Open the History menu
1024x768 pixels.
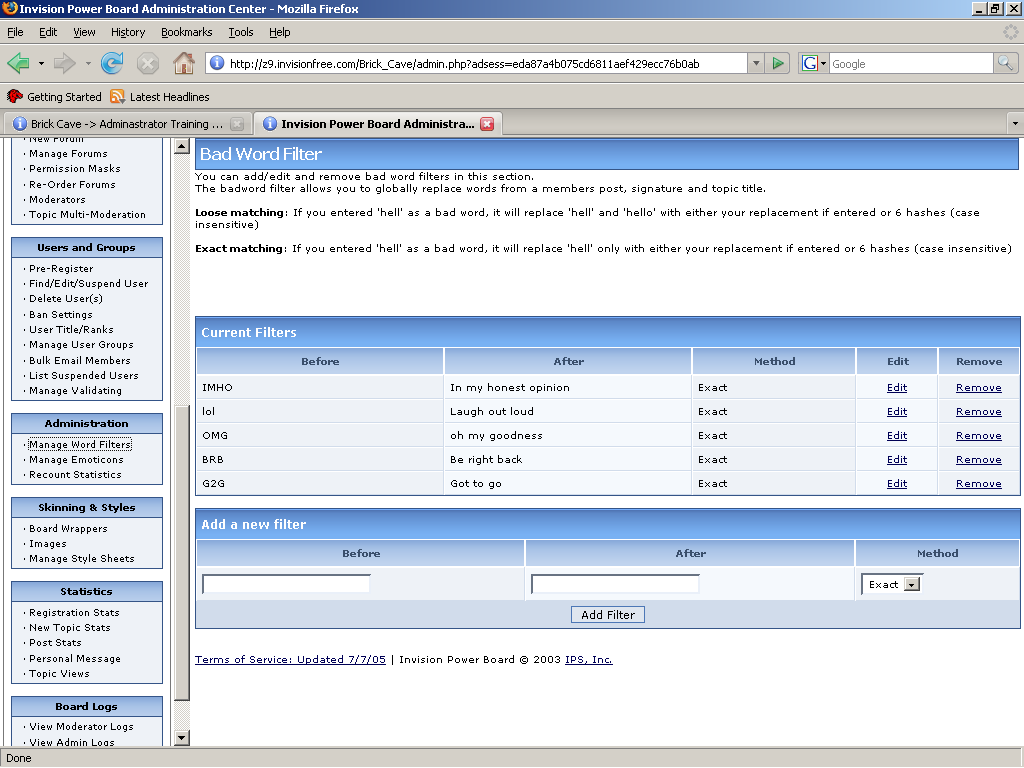click(128, 32)
